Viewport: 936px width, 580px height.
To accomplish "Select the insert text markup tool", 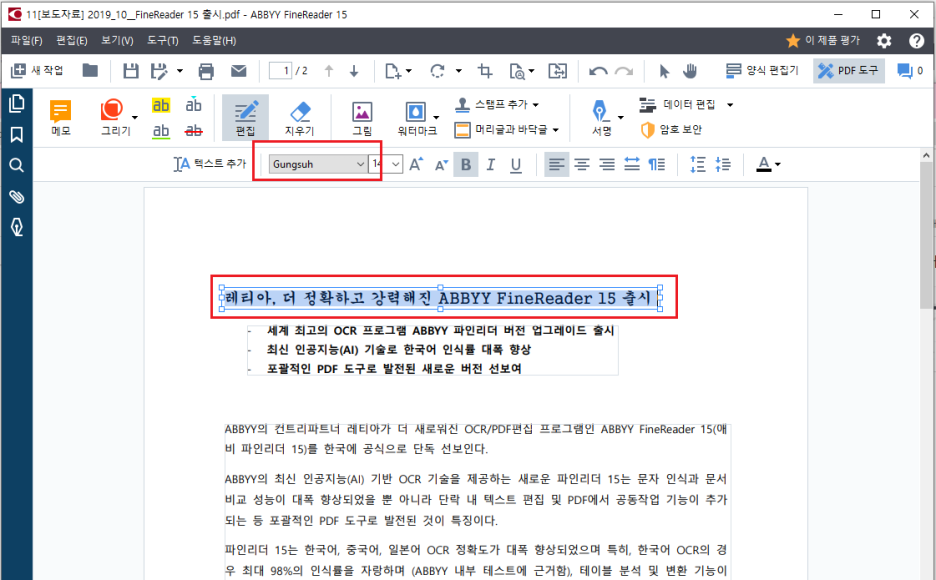I will 193,105.
